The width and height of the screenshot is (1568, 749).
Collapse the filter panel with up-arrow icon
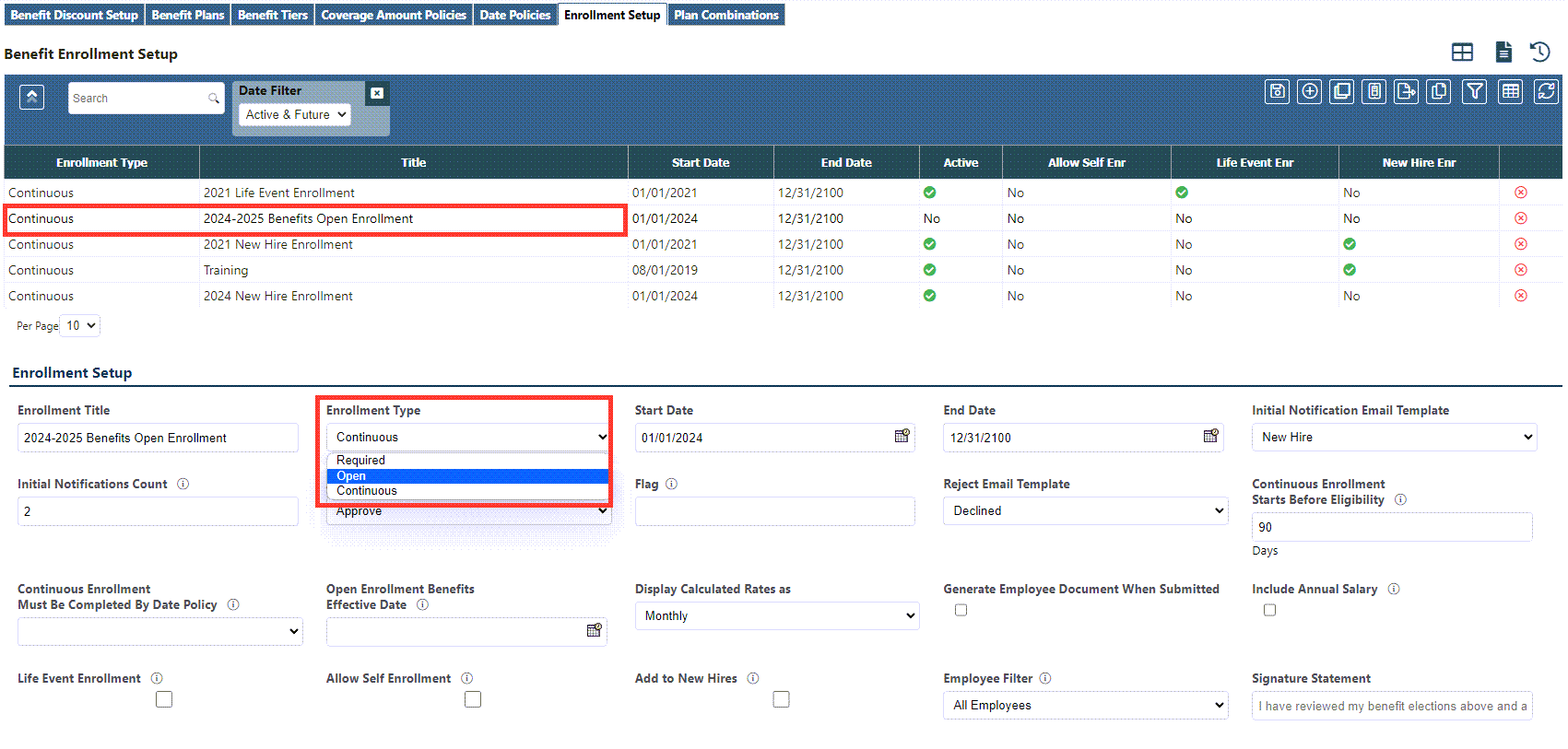point(32,97)
